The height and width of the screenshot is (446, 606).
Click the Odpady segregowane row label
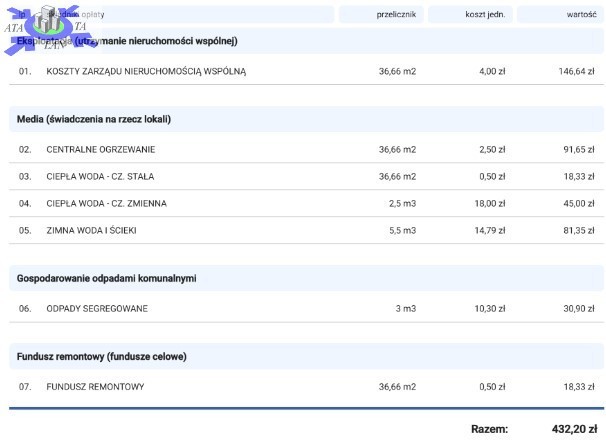click(x=97, y=309)
